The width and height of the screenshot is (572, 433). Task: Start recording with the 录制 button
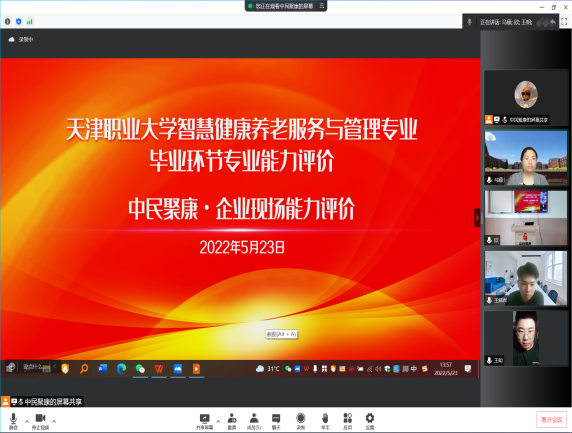pos(301,421)
